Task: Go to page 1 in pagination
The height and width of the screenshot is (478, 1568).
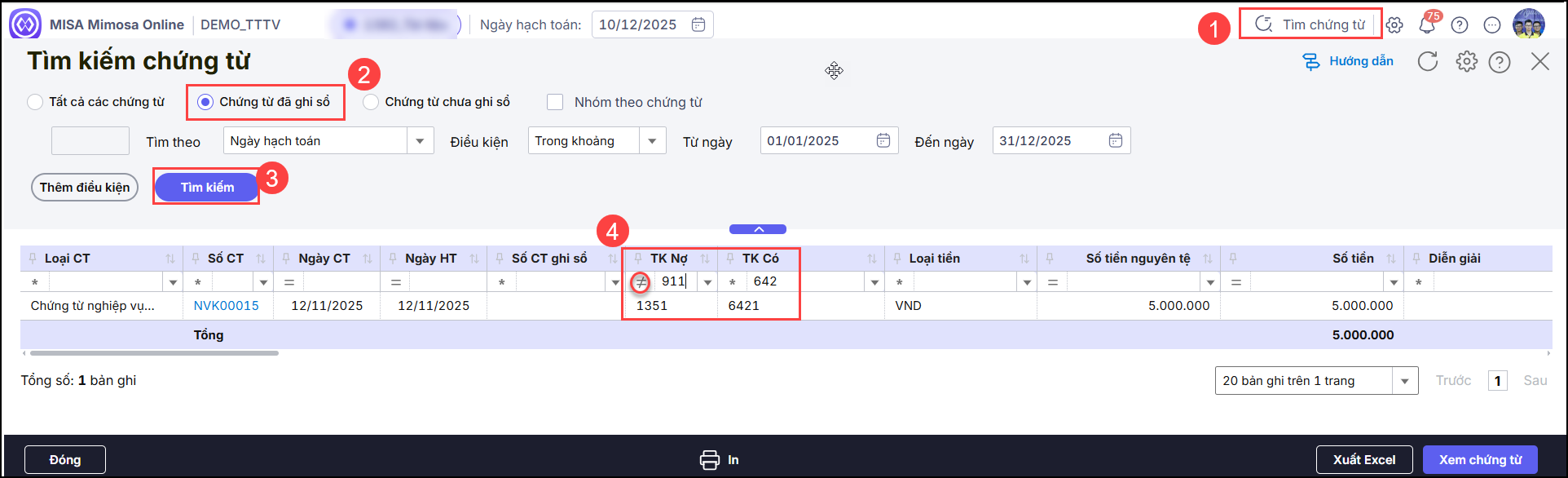Action: 1498,381
